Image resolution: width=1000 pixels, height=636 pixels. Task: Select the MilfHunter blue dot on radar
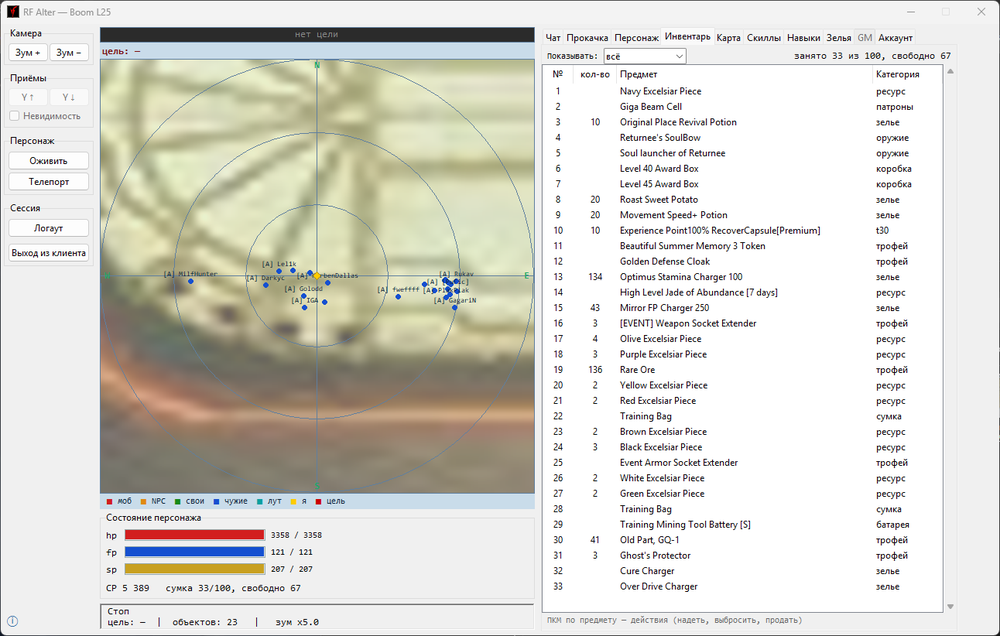pos(190,281)
